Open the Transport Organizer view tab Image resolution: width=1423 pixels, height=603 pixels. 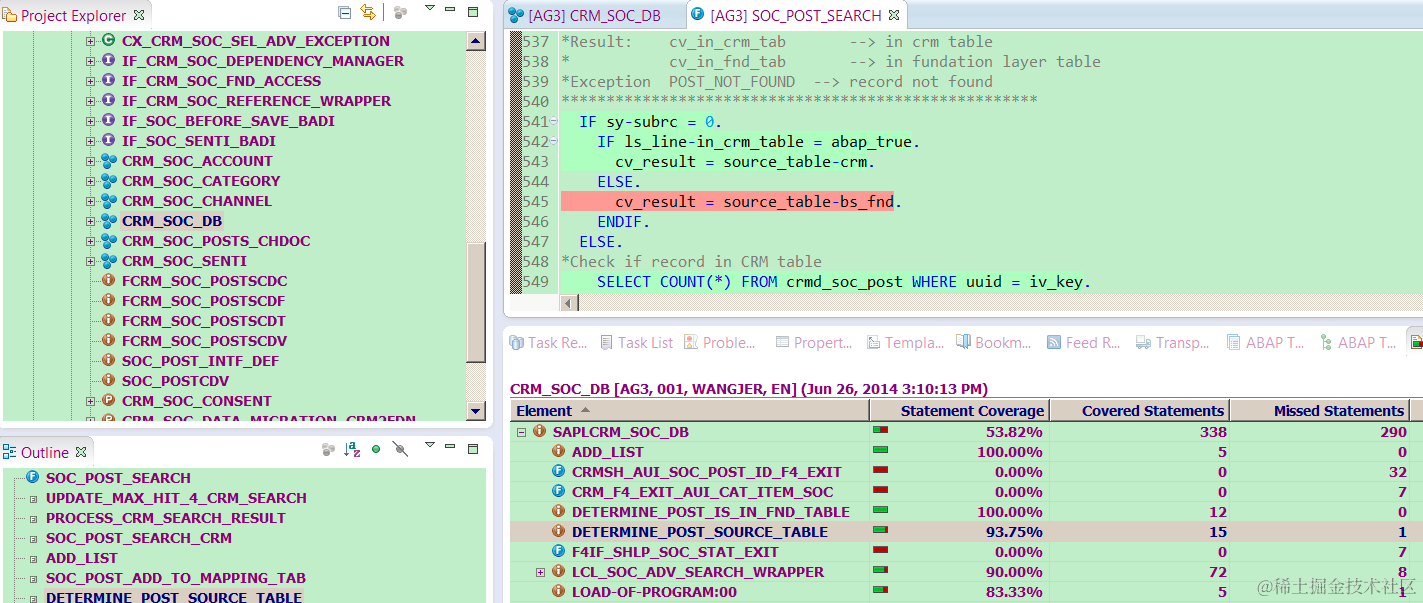point(1172,342)
